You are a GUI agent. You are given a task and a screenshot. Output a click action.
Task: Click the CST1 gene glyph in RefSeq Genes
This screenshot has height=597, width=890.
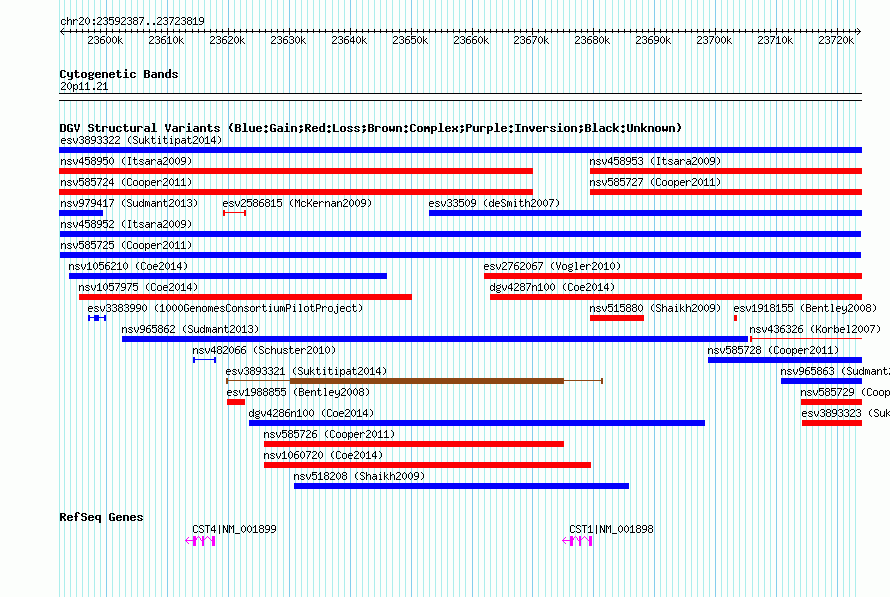tap(577, 541)
